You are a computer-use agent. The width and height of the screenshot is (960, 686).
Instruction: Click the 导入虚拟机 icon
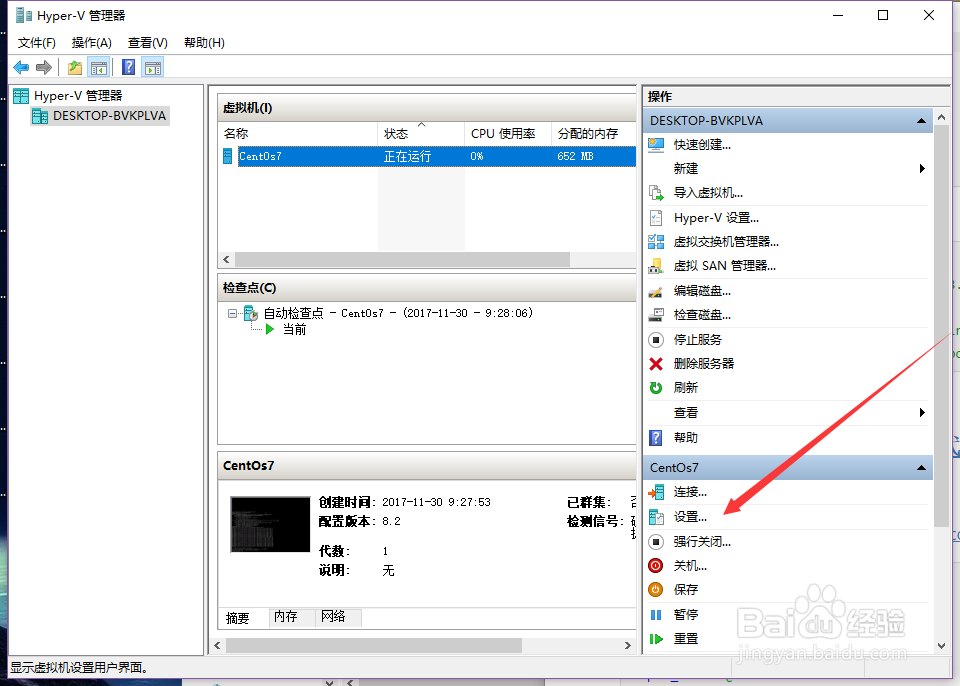(656, 193)
